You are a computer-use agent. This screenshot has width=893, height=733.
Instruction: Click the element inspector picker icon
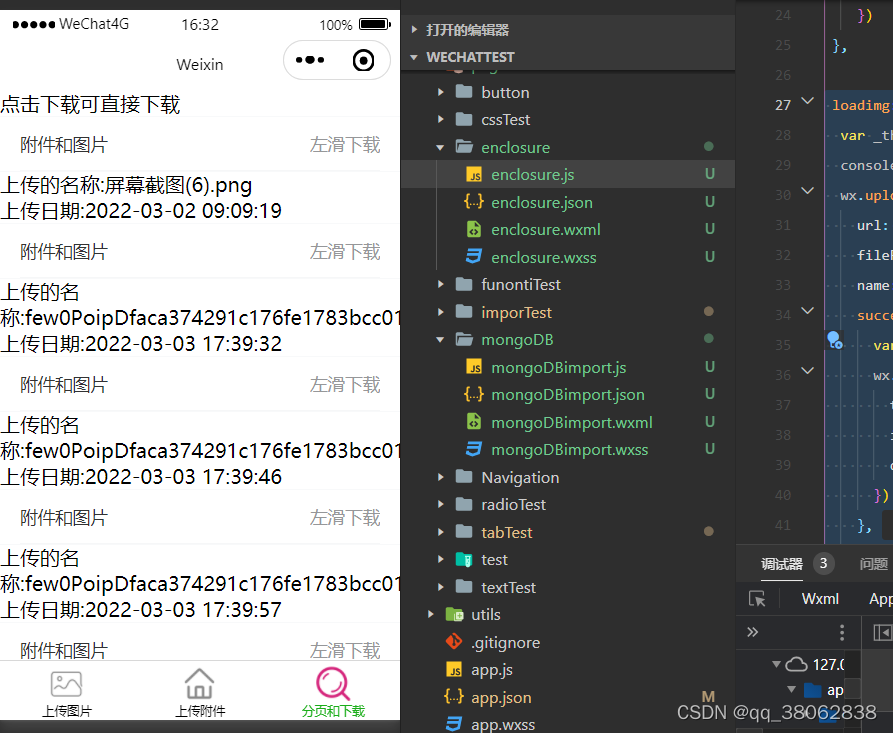757,599
